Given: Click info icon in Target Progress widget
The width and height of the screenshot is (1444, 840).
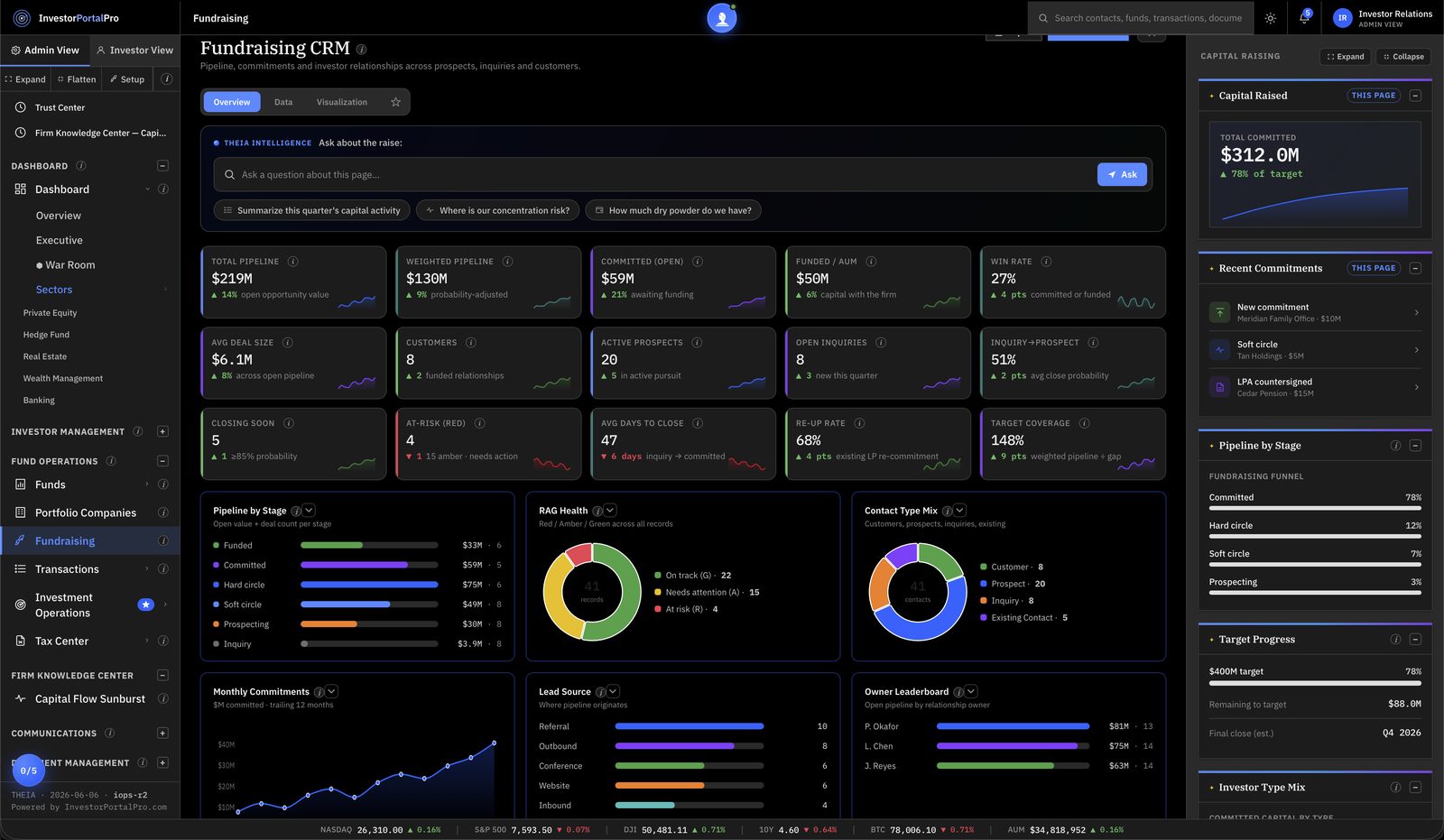Looking at the screenshot, I should pos(1395,640).
